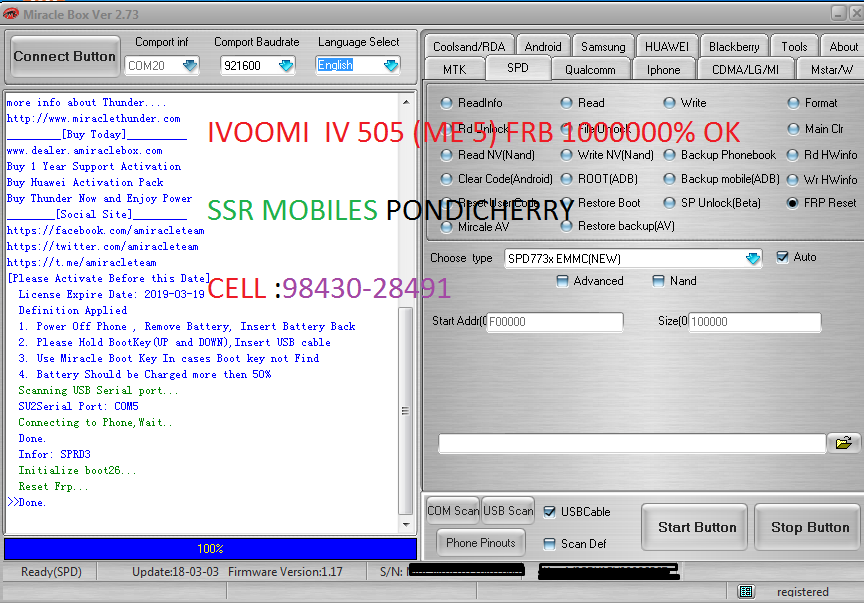Click the USB Scan button
The width and height of the screenshot is (864, 603).
[x=508, y=511]
